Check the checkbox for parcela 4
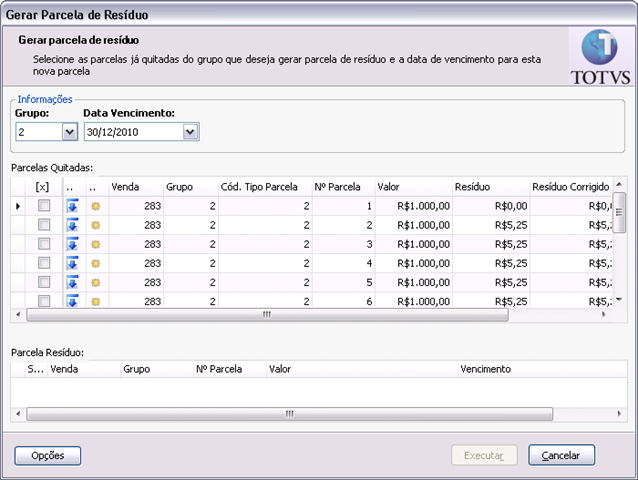638x480 pixels. (44, 263)
